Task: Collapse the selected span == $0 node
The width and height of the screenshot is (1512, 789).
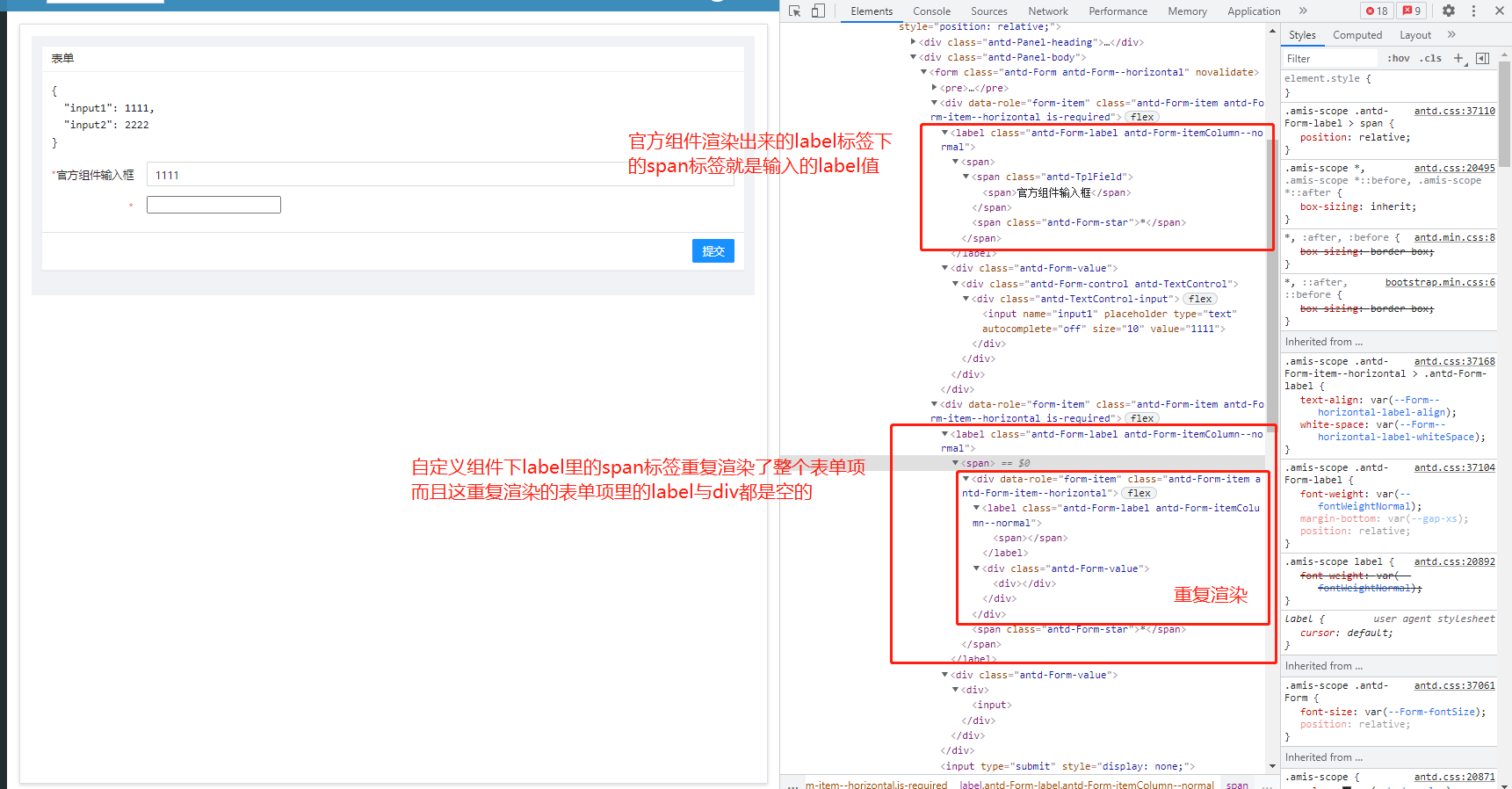Action: (956, 463)
